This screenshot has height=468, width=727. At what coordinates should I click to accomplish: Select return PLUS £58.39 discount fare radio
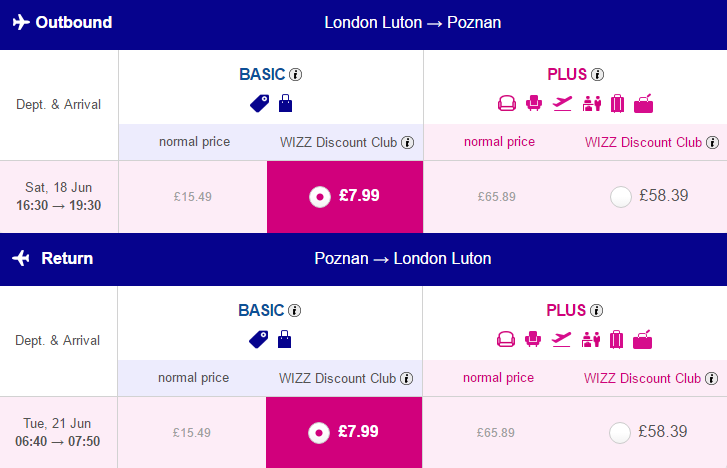620,433
